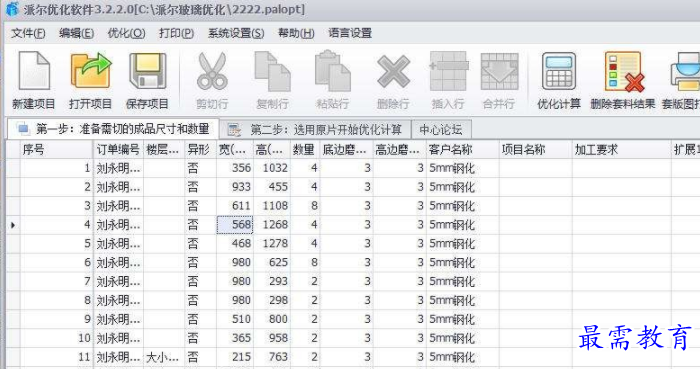Click the 序号 column header
This screenshot has height=369, width=700.
[57, 150]
